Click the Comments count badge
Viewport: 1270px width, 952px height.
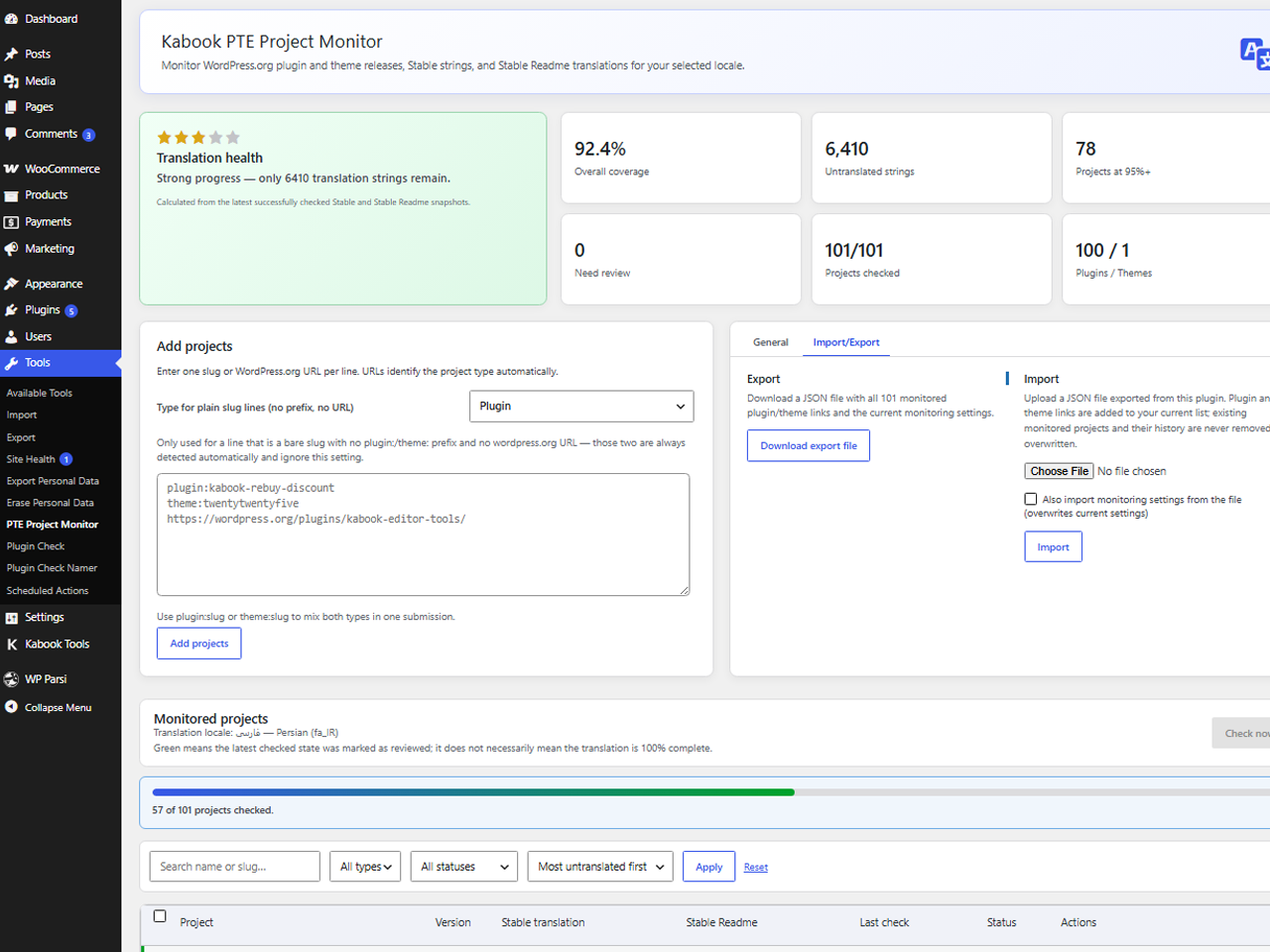click(88, 135)
